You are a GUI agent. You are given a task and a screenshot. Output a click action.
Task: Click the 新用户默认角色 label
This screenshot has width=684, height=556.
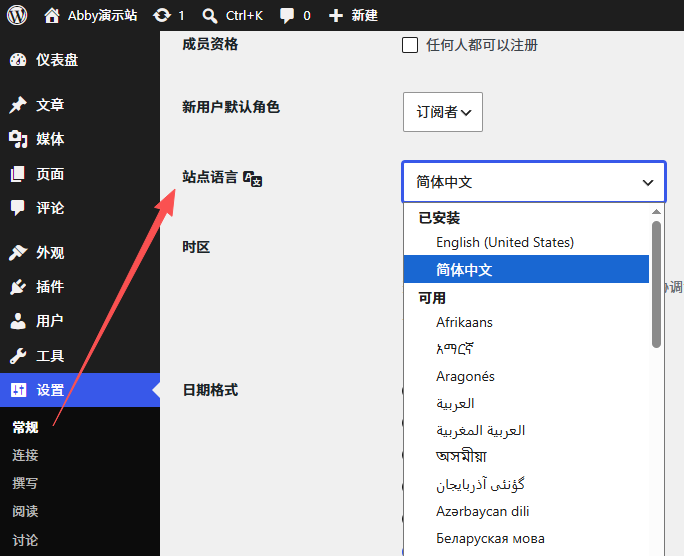click(231, 107)
